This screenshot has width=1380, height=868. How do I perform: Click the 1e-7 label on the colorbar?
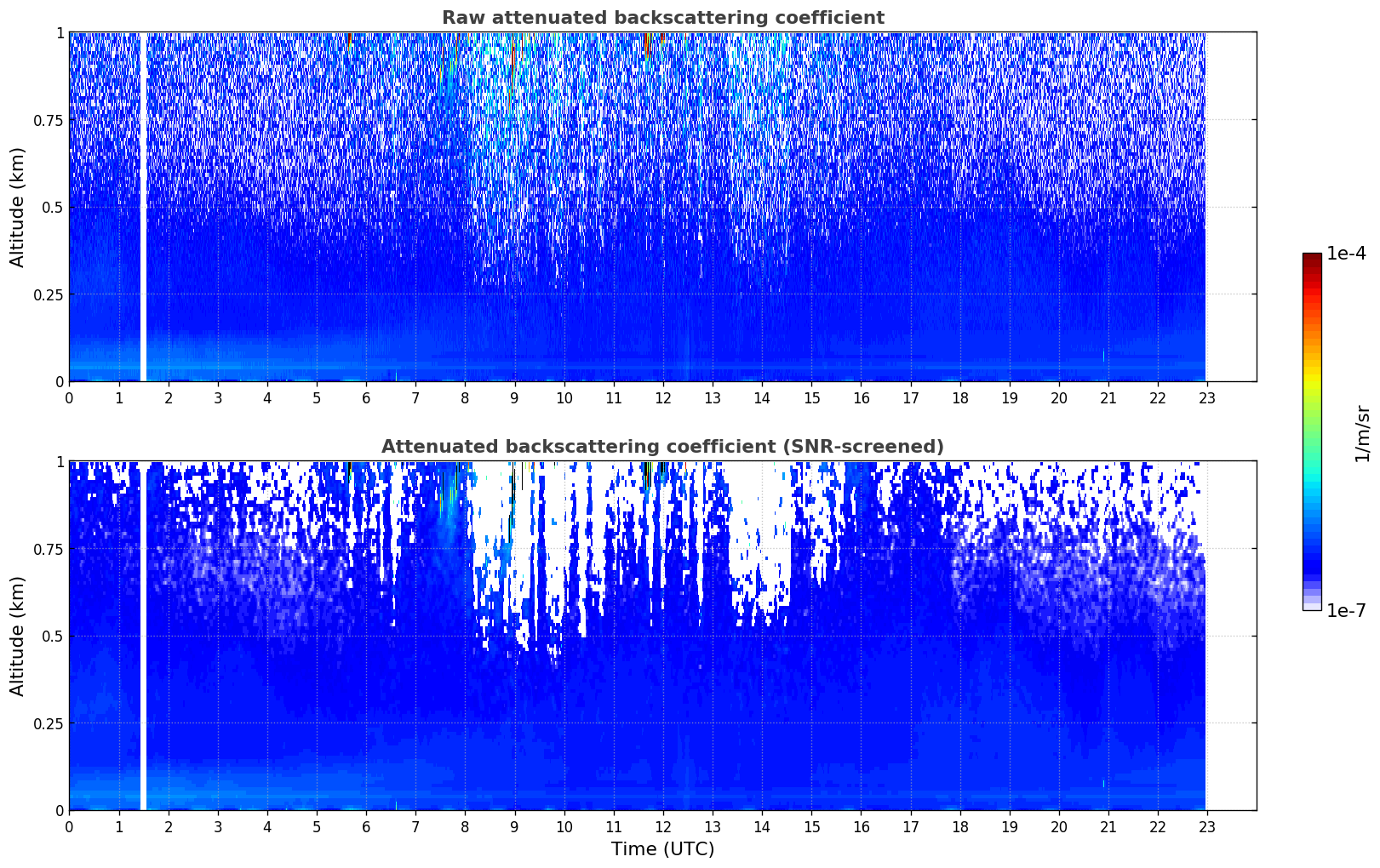[x=1345, y=610]
